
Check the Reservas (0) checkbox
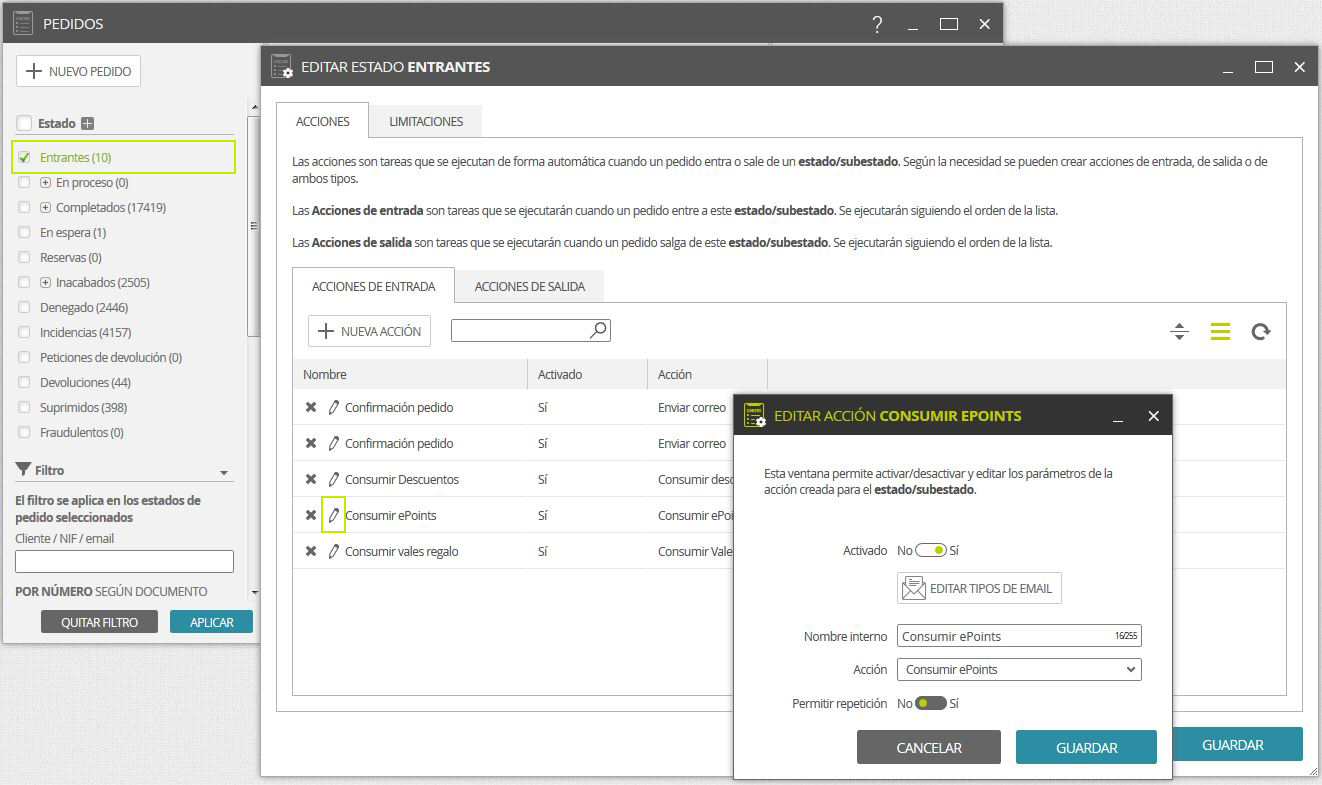point(24,257)
